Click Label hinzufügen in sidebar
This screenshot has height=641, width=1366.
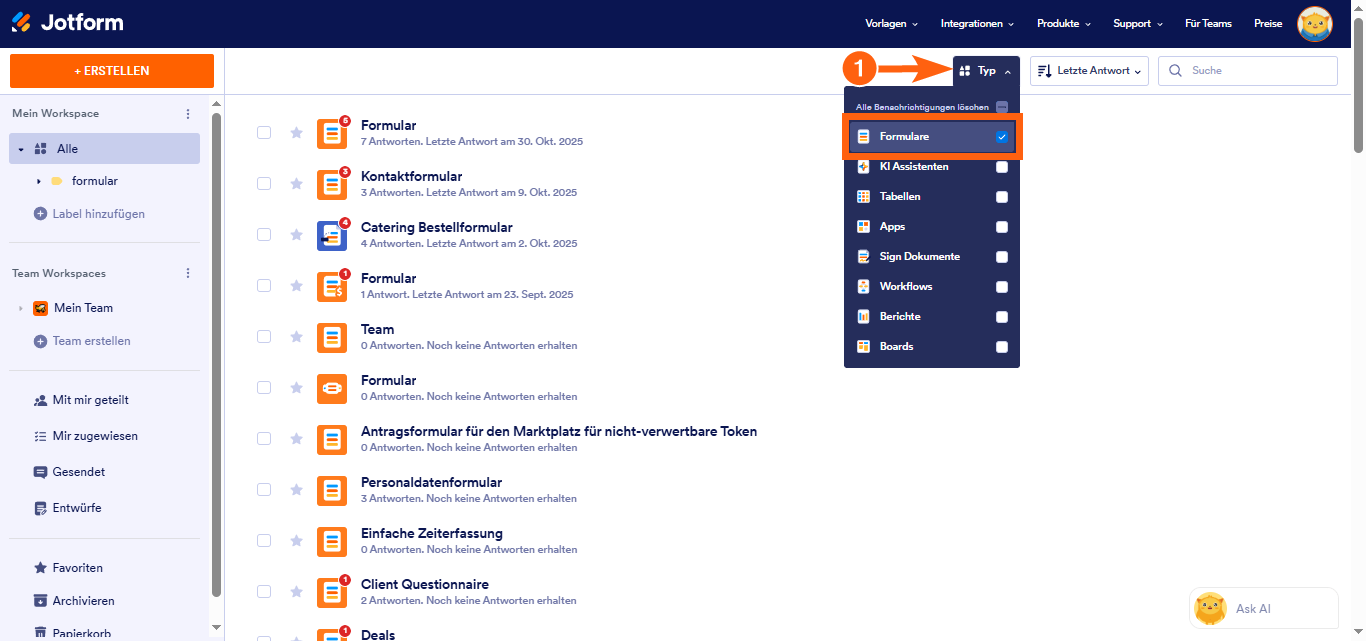point(98,214)
